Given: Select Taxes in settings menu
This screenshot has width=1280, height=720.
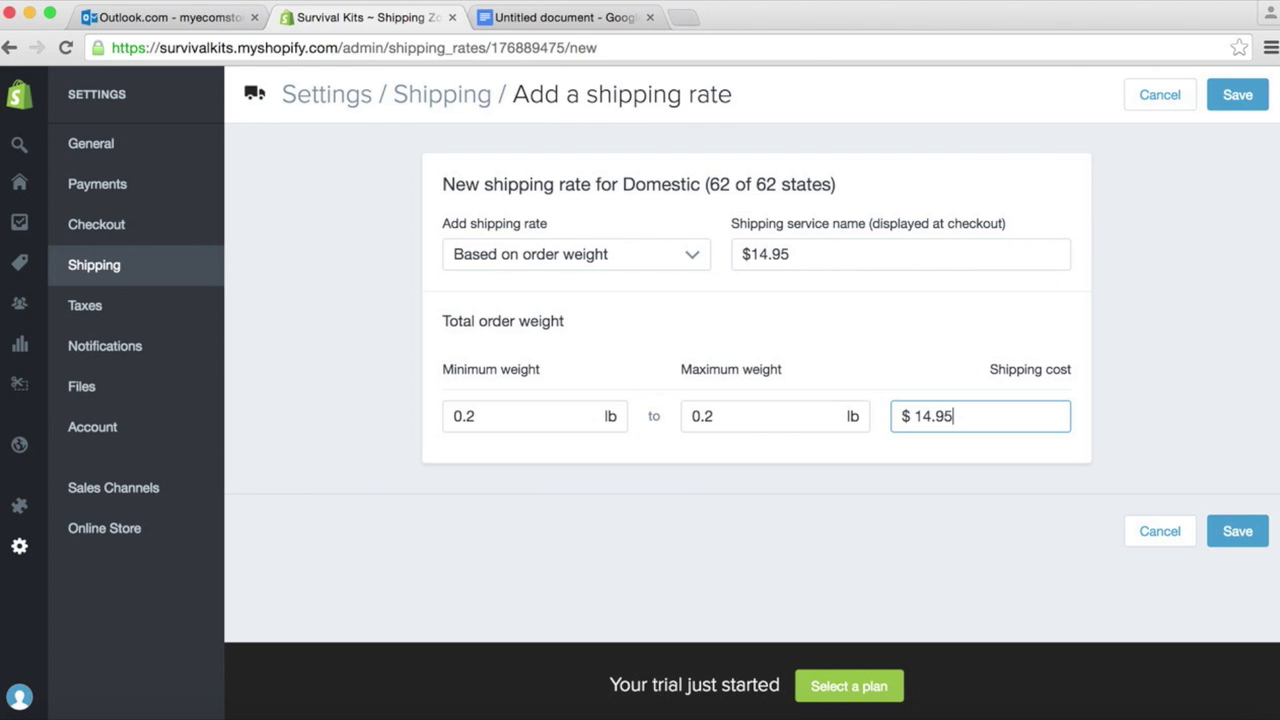Looking at the screenshot, I should (85, 305).
